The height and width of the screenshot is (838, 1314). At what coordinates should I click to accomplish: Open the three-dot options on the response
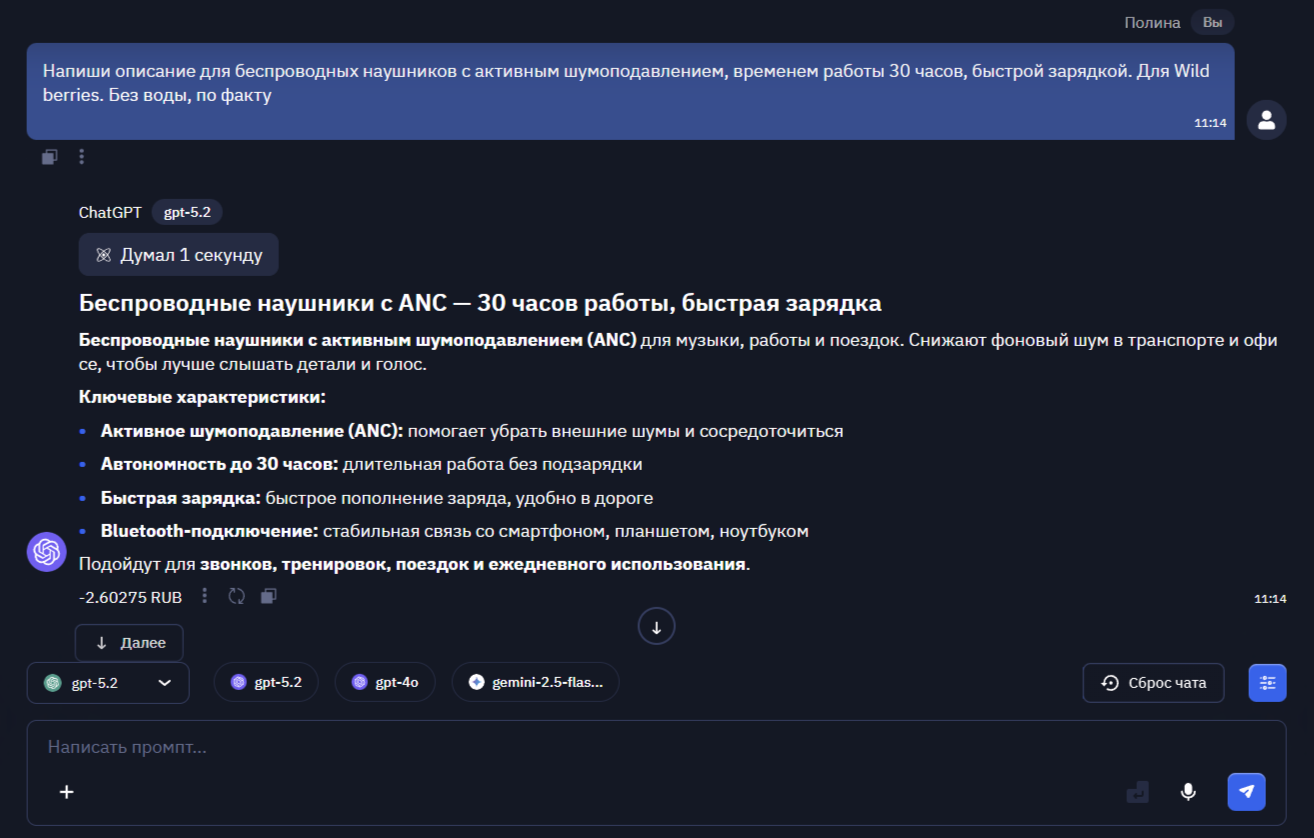pos(204,596)
